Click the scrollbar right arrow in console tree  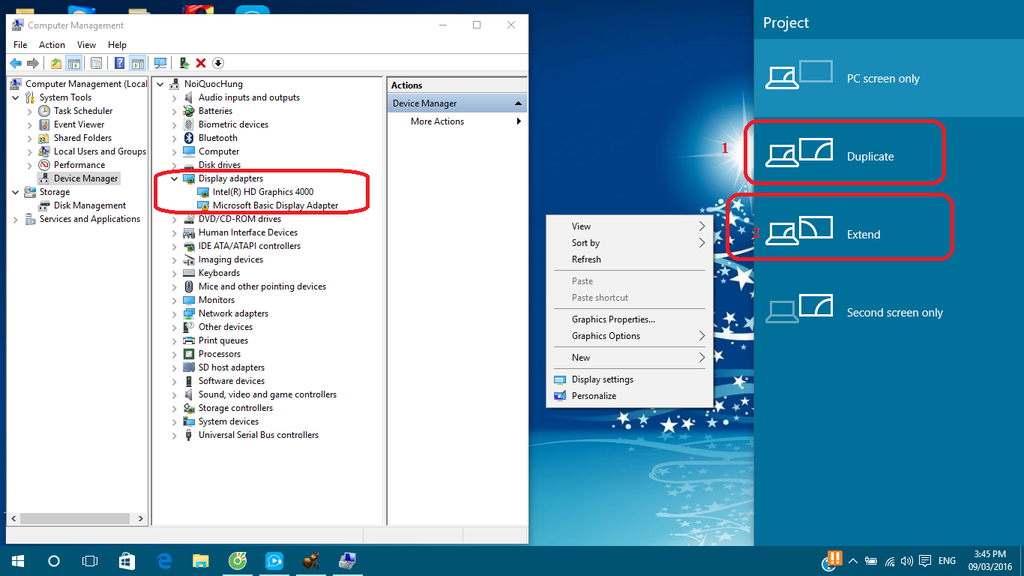coord(140,519)
